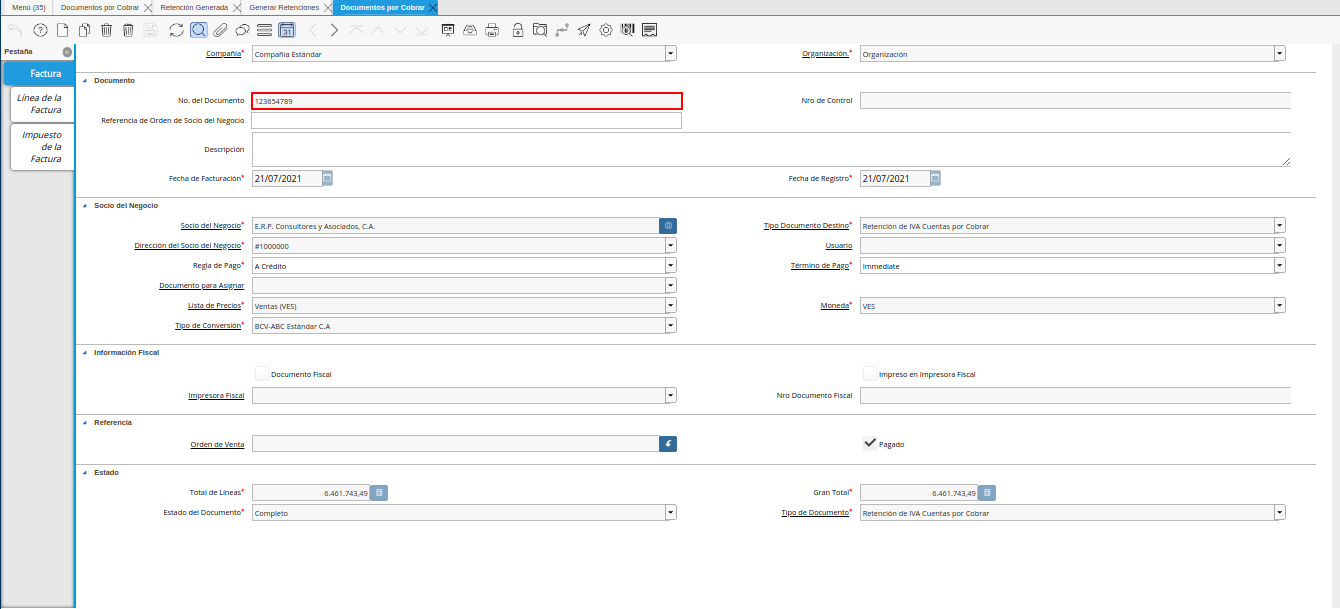Open the calculator for Total de Líneas
The width and height of the screenshot is (1340, 609).
pos(380,493)
